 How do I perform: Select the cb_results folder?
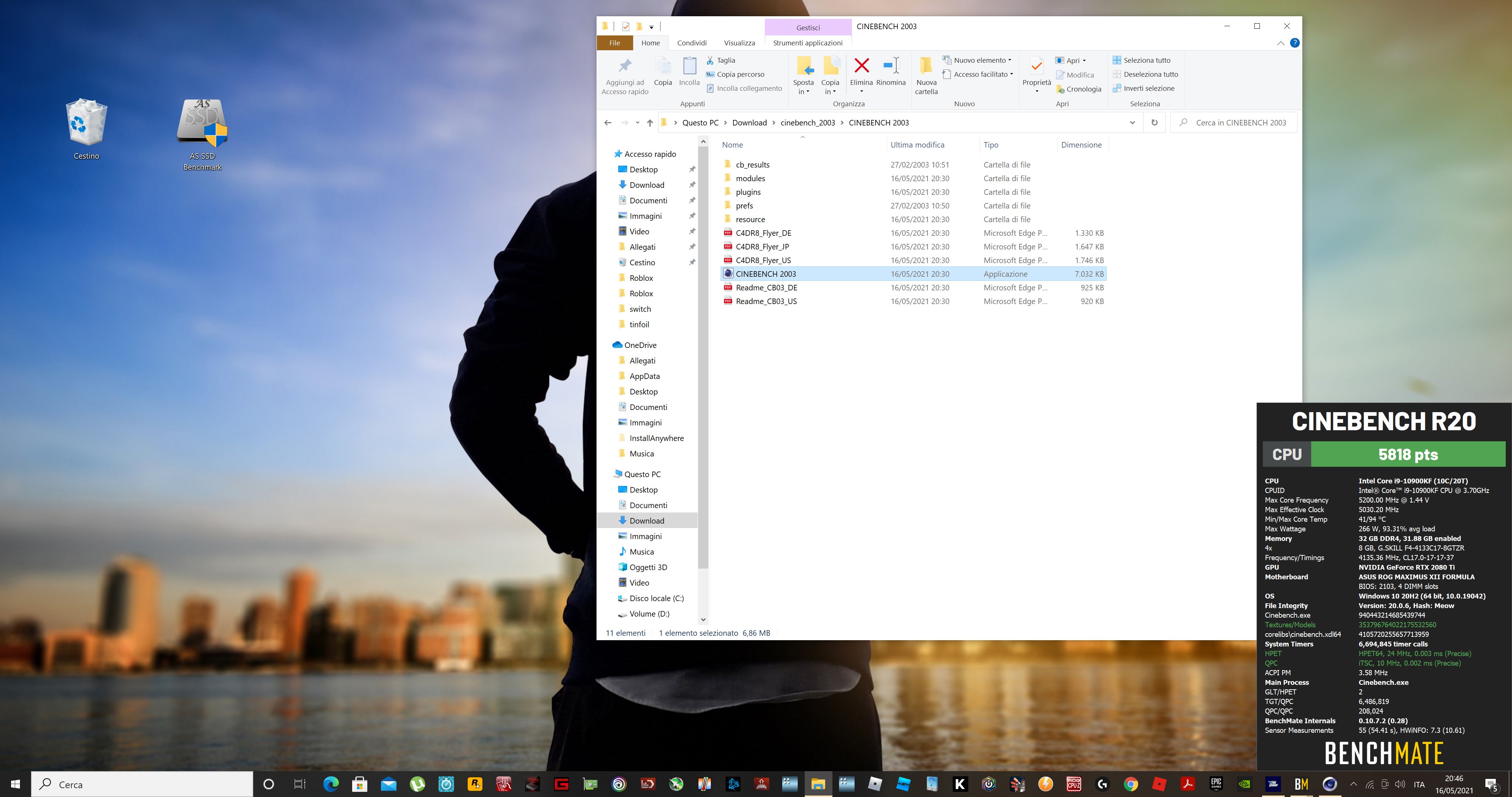(x=913, y=164)
